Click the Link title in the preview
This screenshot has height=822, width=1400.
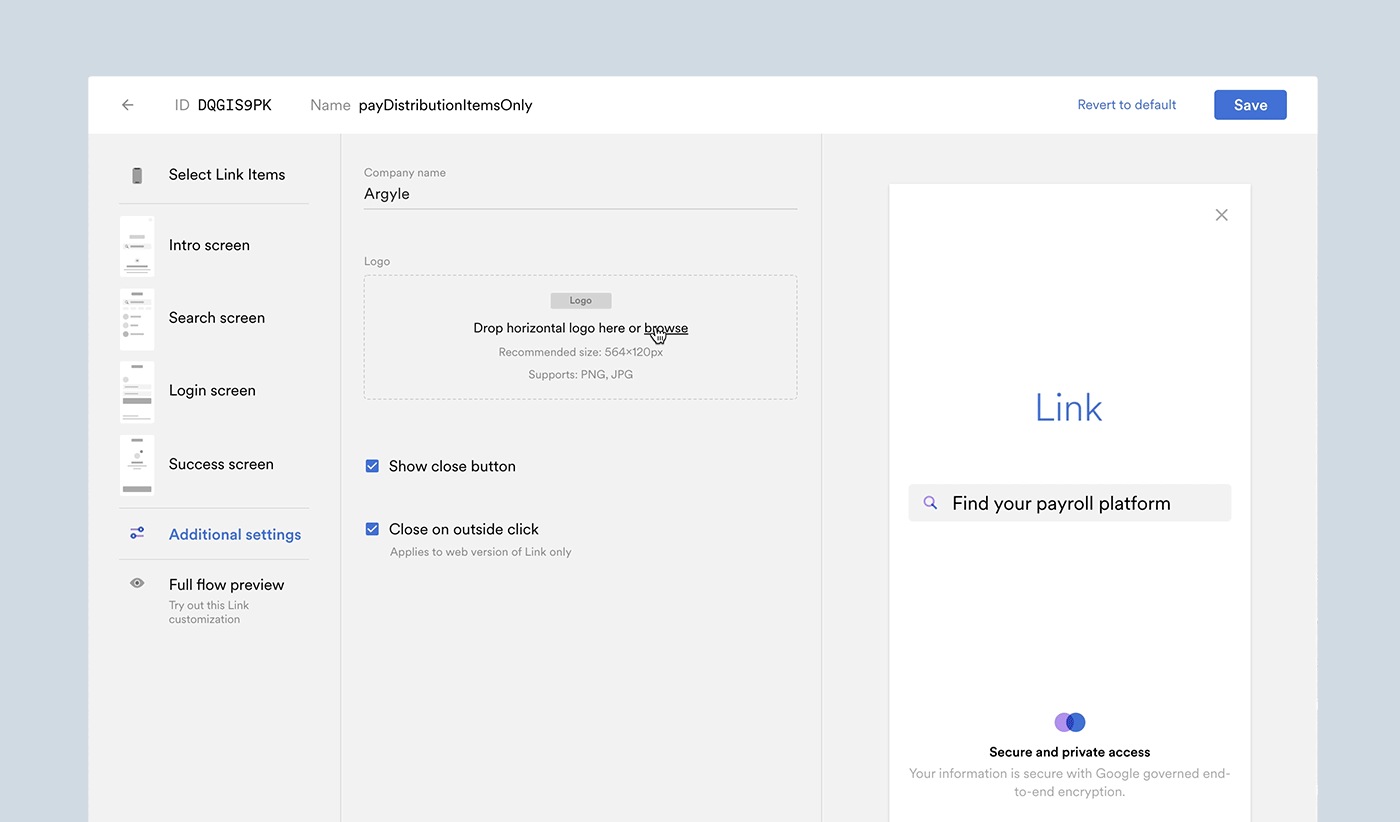coord(1069,408)
